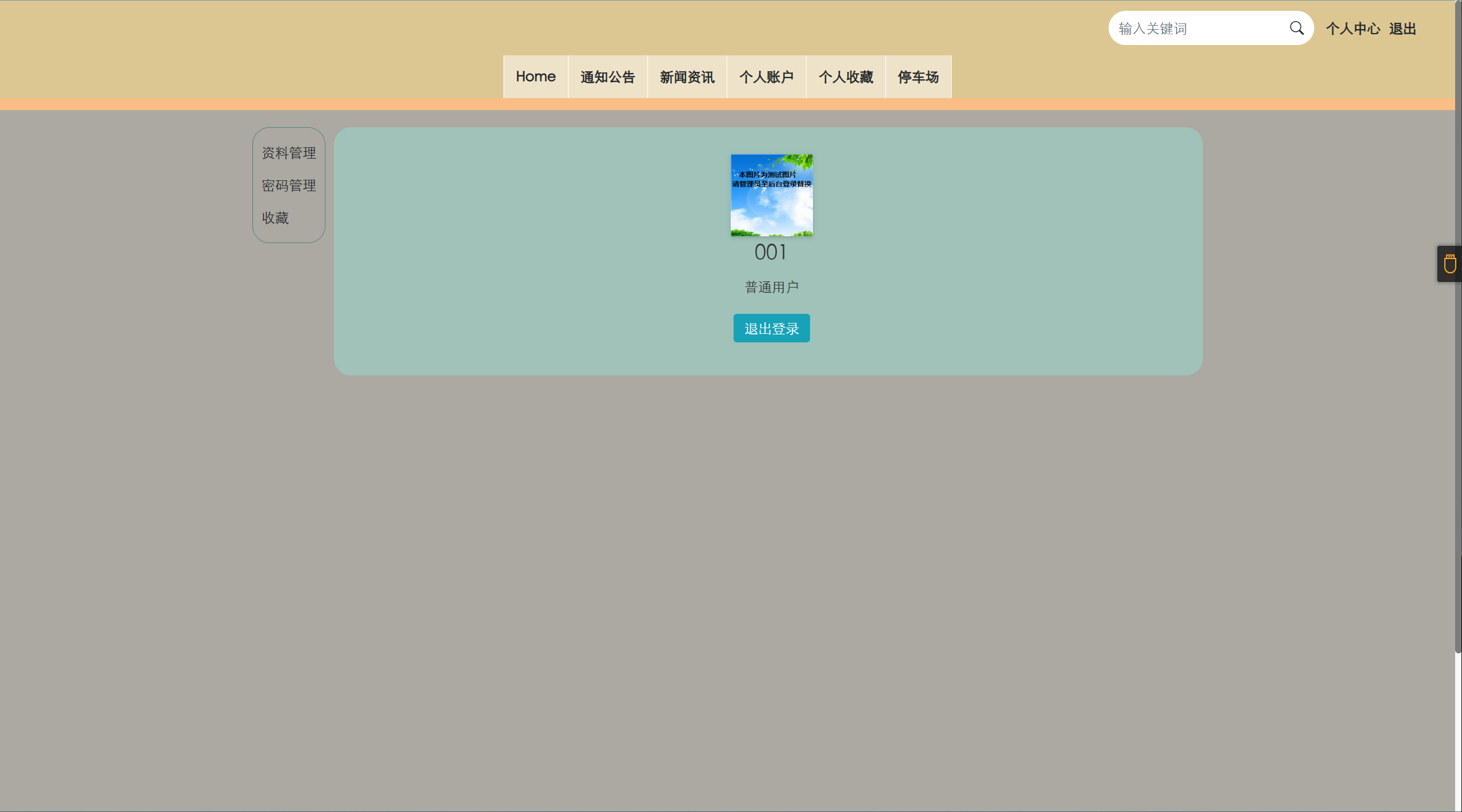
Task: Select 个人账户 navigation tab
Action: click(x=766, y=77)
